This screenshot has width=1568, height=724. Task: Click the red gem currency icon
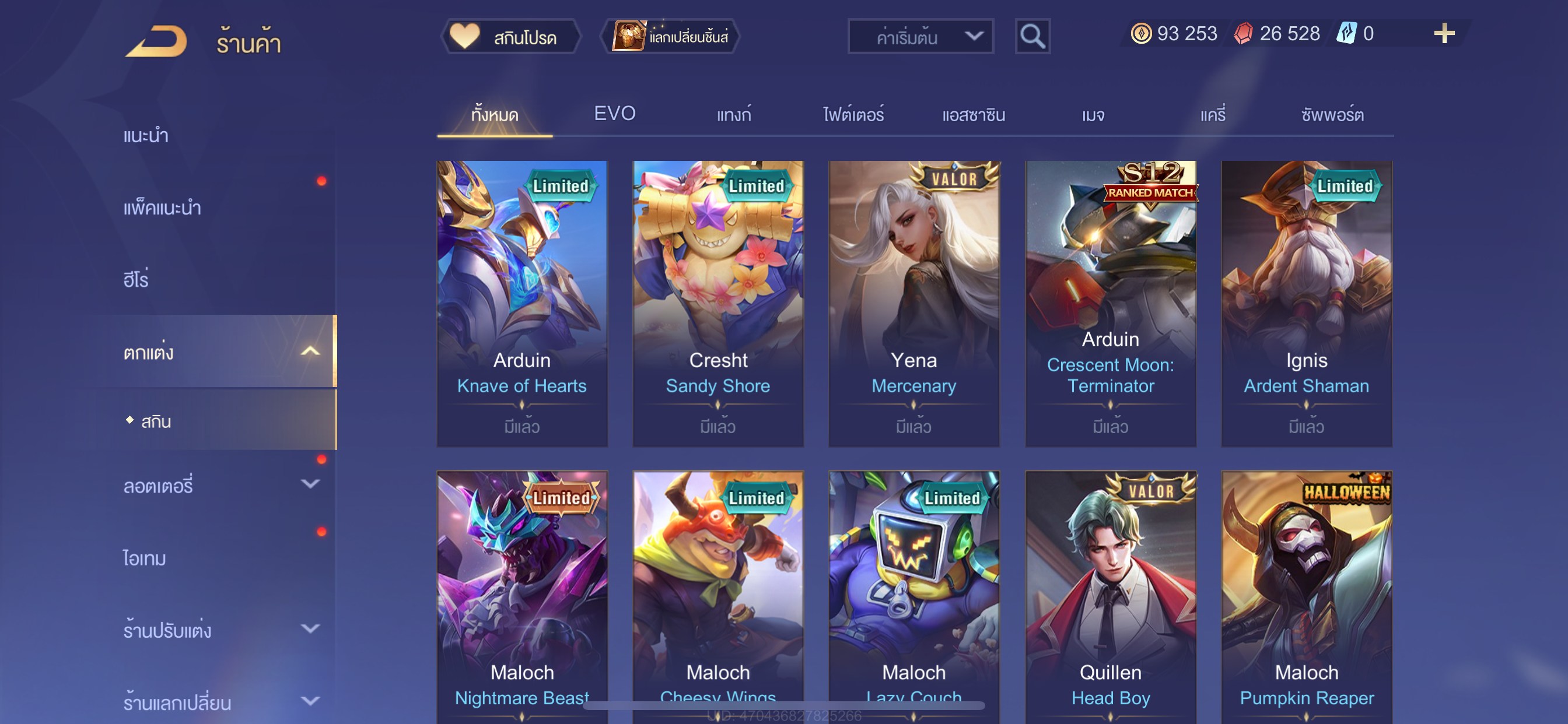point(1243,33)
